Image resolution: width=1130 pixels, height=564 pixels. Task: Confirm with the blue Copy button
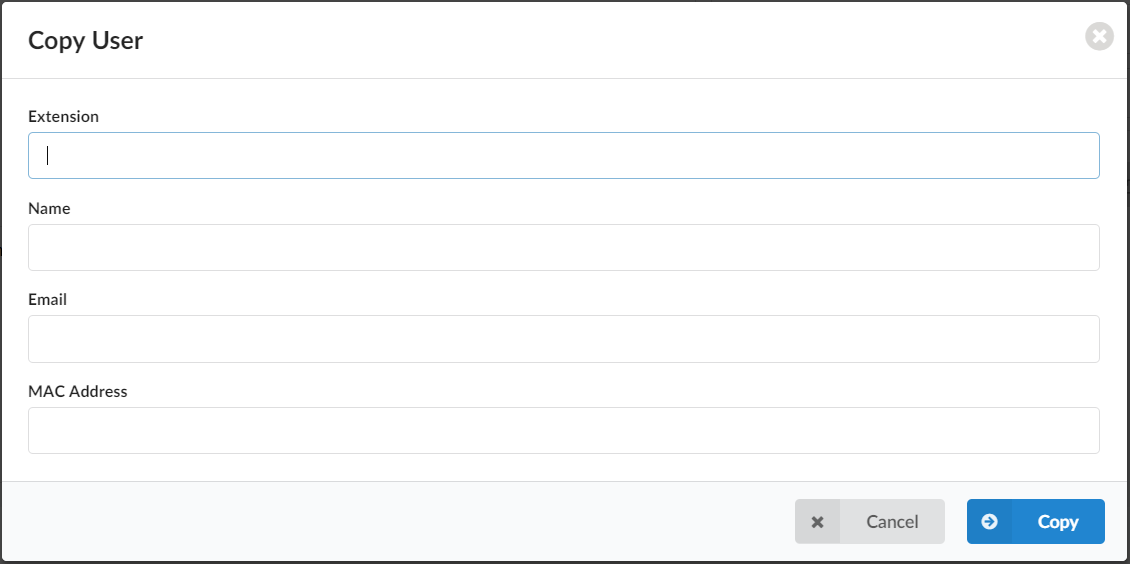[x=1035, y=522]
